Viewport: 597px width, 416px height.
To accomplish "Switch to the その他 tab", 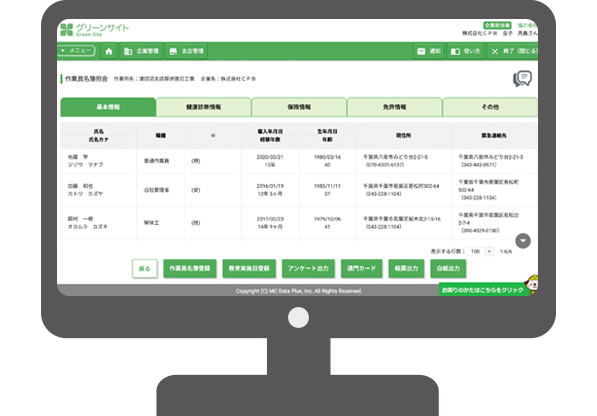I will [x=490, y=107].
